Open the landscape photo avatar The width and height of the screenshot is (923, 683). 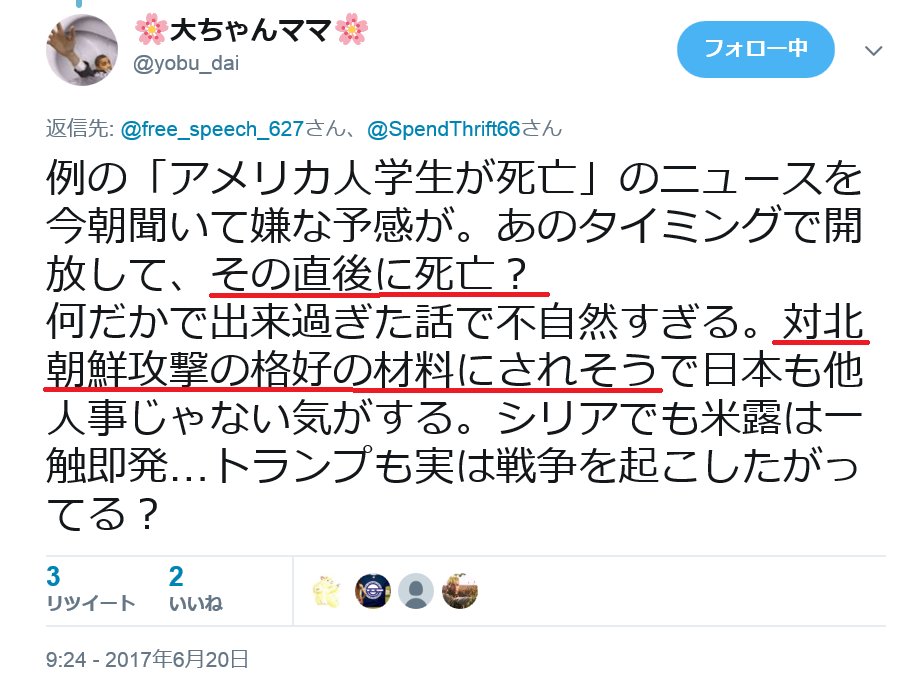point(460,591)
